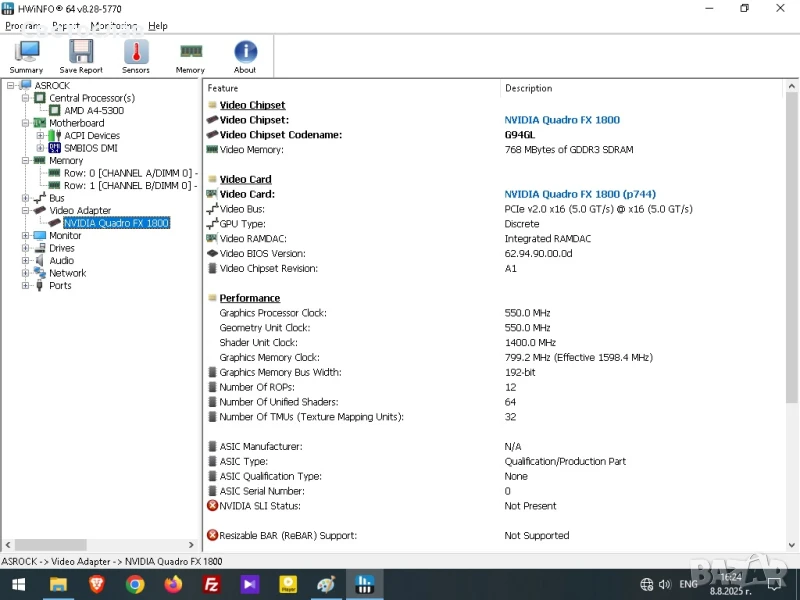Open the Summary toolbar icon
Image resolution: width=800 pixels, height=600 pixels.
[x=26, y=56]
